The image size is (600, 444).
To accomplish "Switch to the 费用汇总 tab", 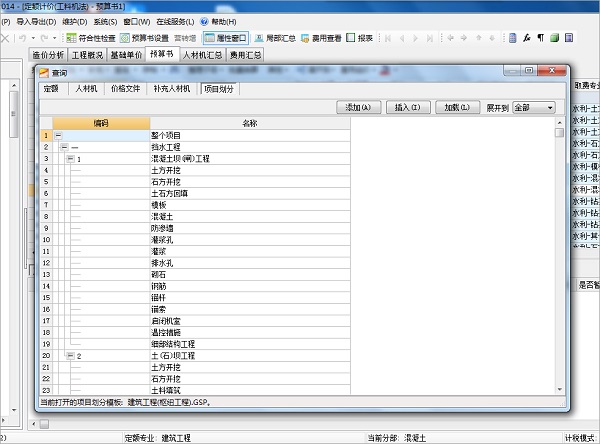I will click(245, 55).
